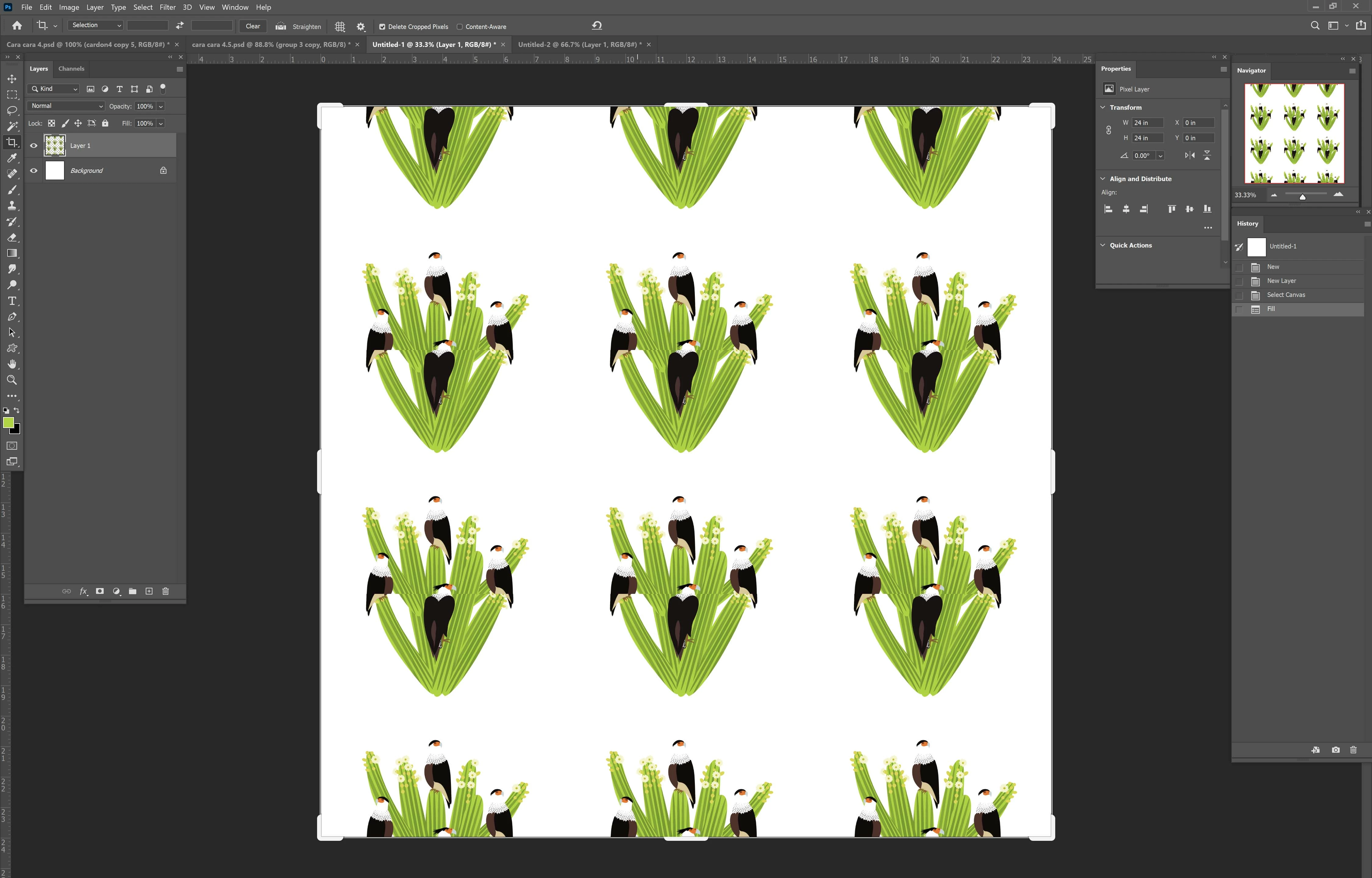The image size is (1372, 878).
Task: Uncheck Delete Cropped Pixels
Action: coord(382,27)
